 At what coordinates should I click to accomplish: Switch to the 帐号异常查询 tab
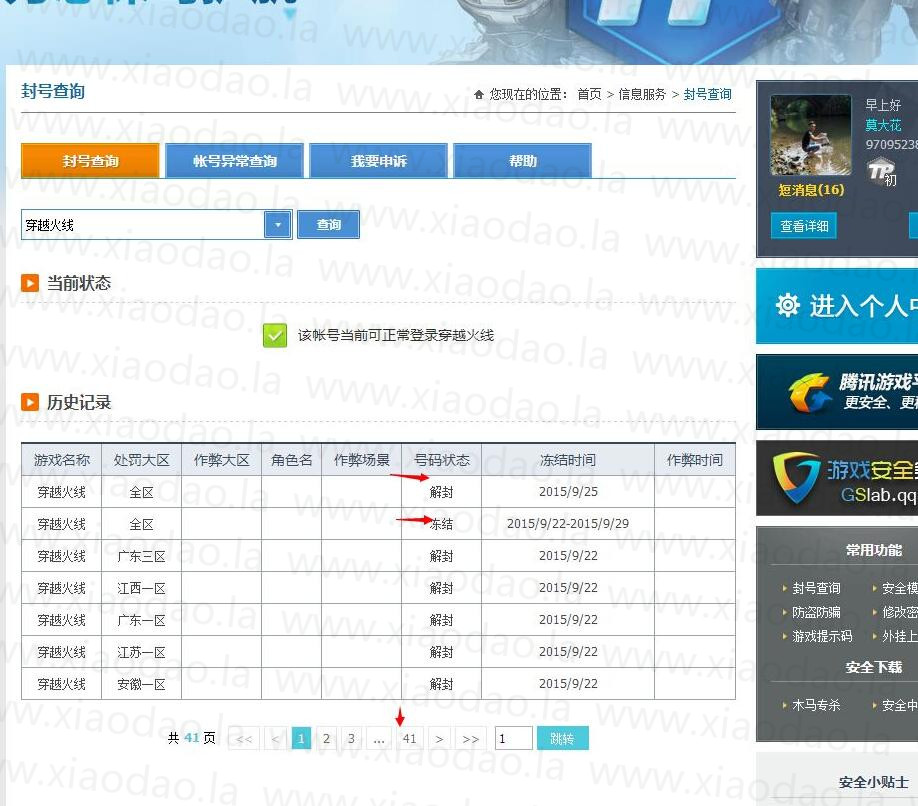(235, 160)
